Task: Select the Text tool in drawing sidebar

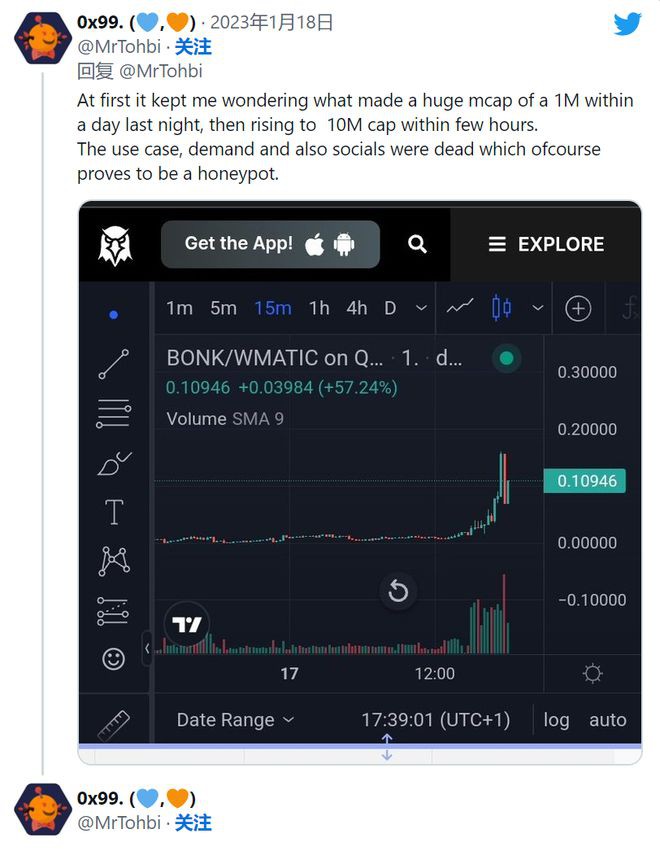Action: [x=113, y=511]
